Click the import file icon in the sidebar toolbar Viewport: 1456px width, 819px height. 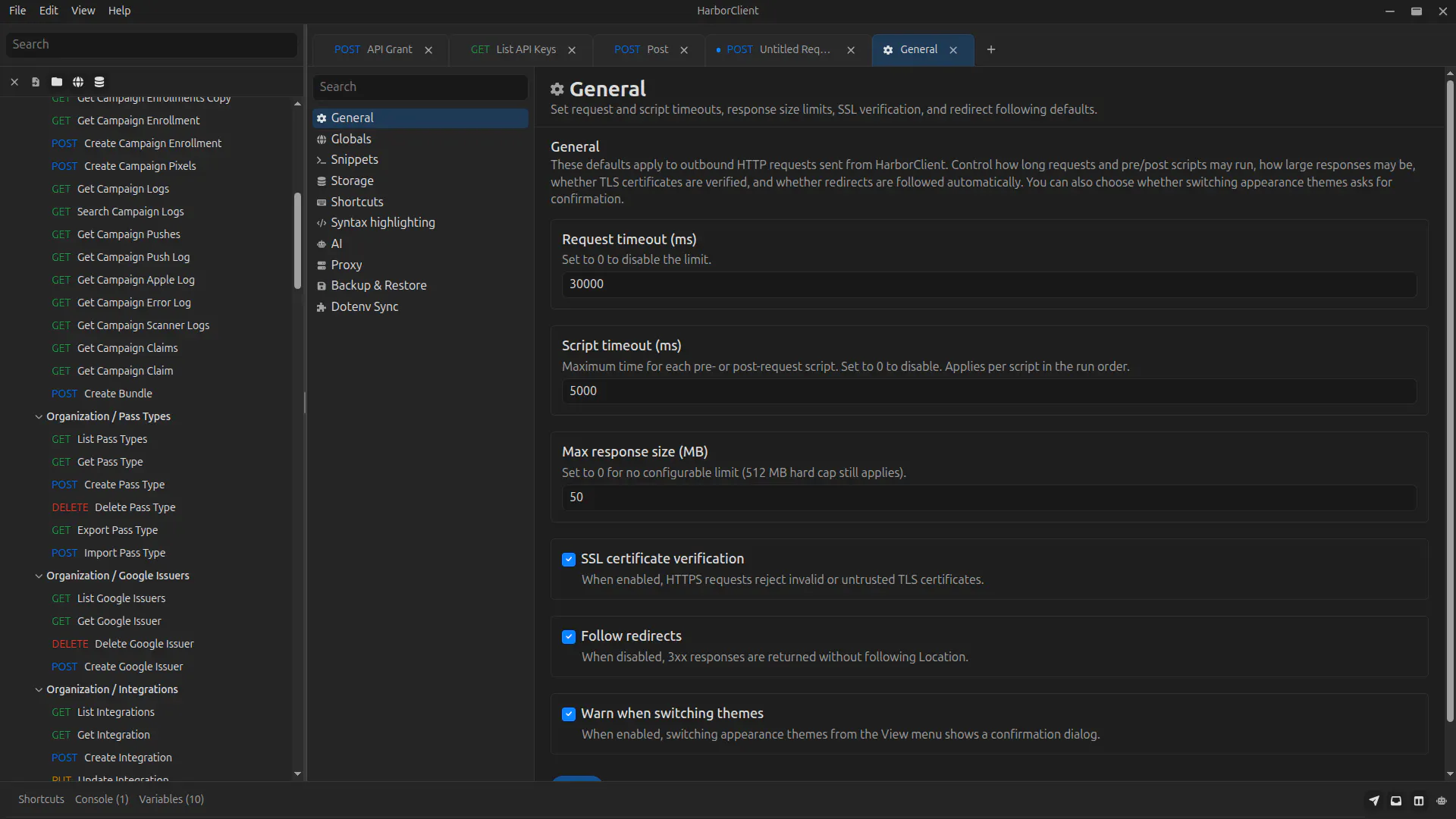[x=36, y=82]
